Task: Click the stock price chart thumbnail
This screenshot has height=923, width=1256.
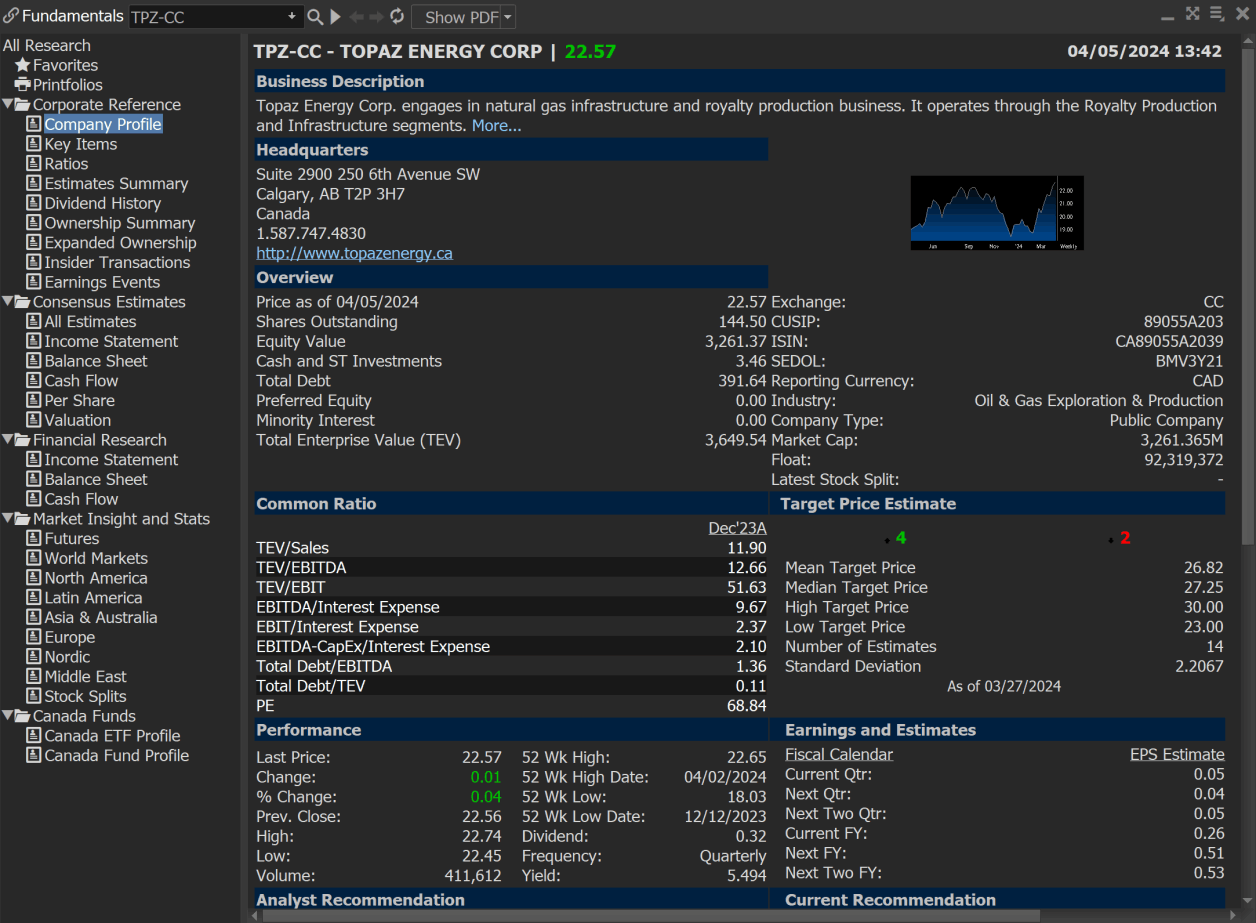Action: tap(997, 213)
